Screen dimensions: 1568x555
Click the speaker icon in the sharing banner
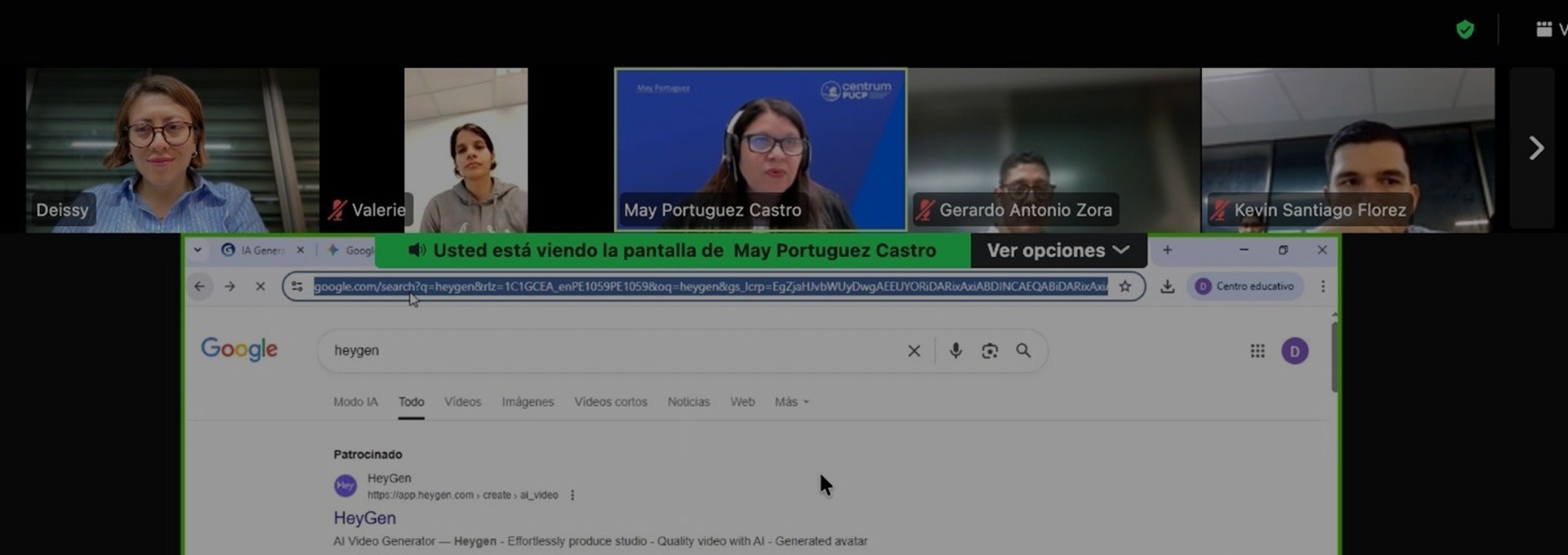[416, 250]
